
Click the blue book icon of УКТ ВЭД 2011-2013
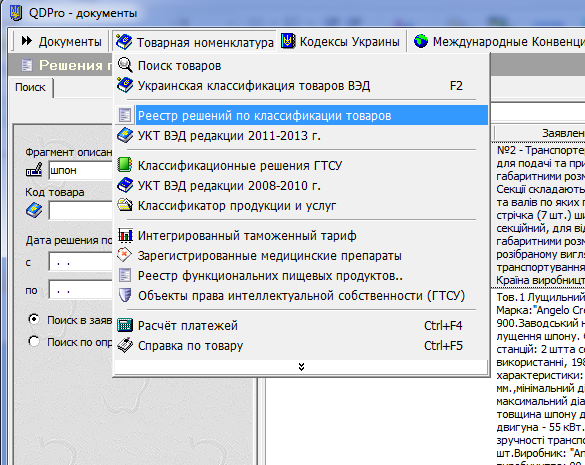(125, 135)
